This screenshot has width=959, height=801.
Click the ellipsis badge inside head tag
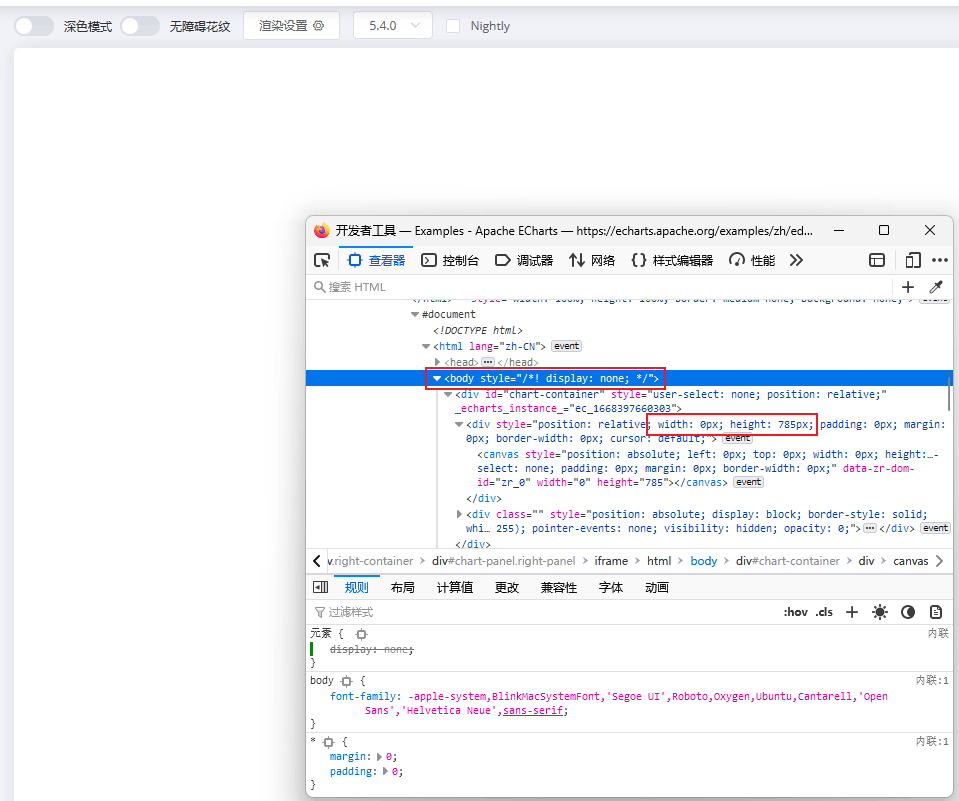[488, 362]
